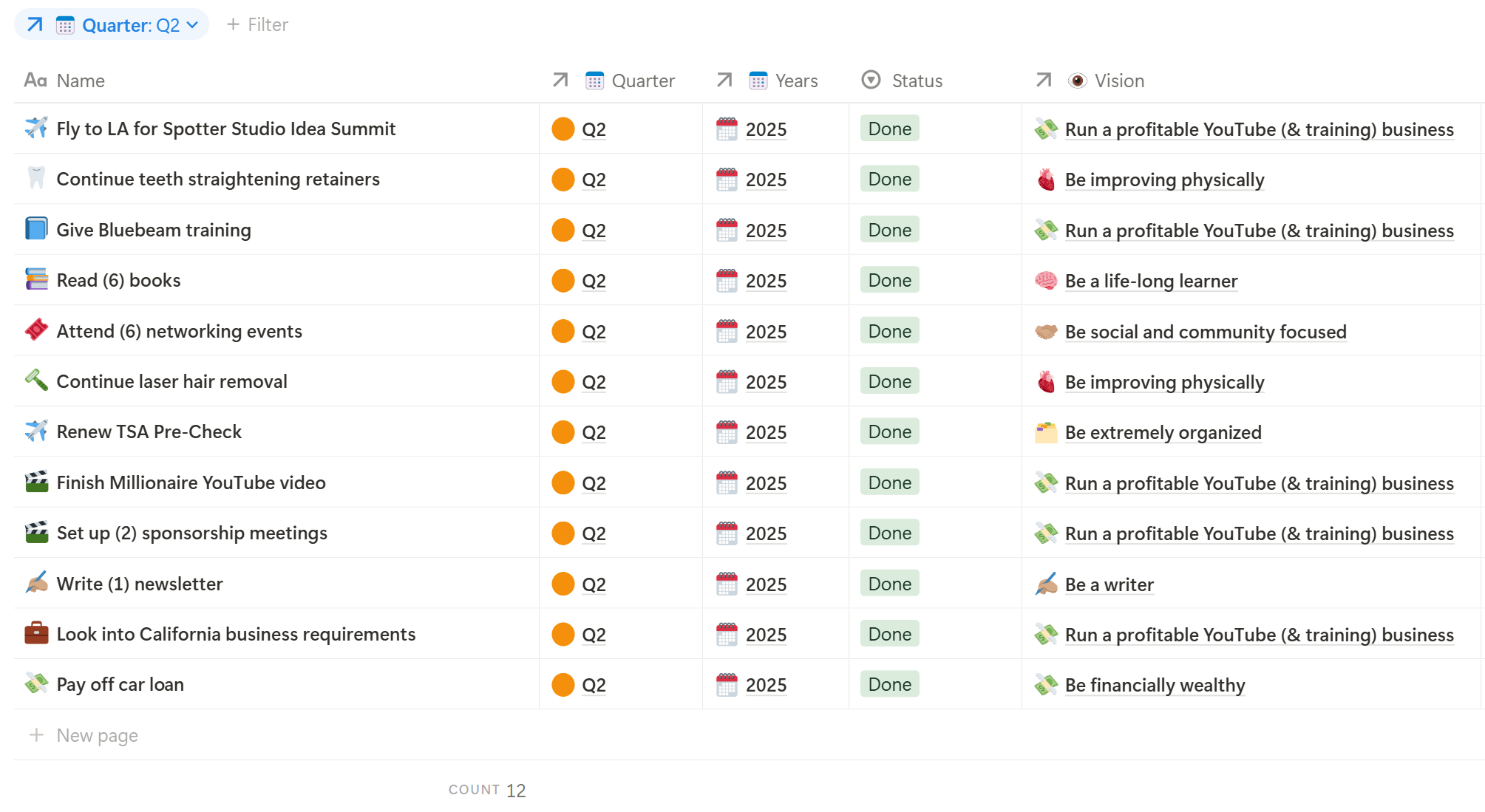Open the Vision column header menu
The height and width of the screenshot is (812, 1485).
click(x=1118, y=81)
